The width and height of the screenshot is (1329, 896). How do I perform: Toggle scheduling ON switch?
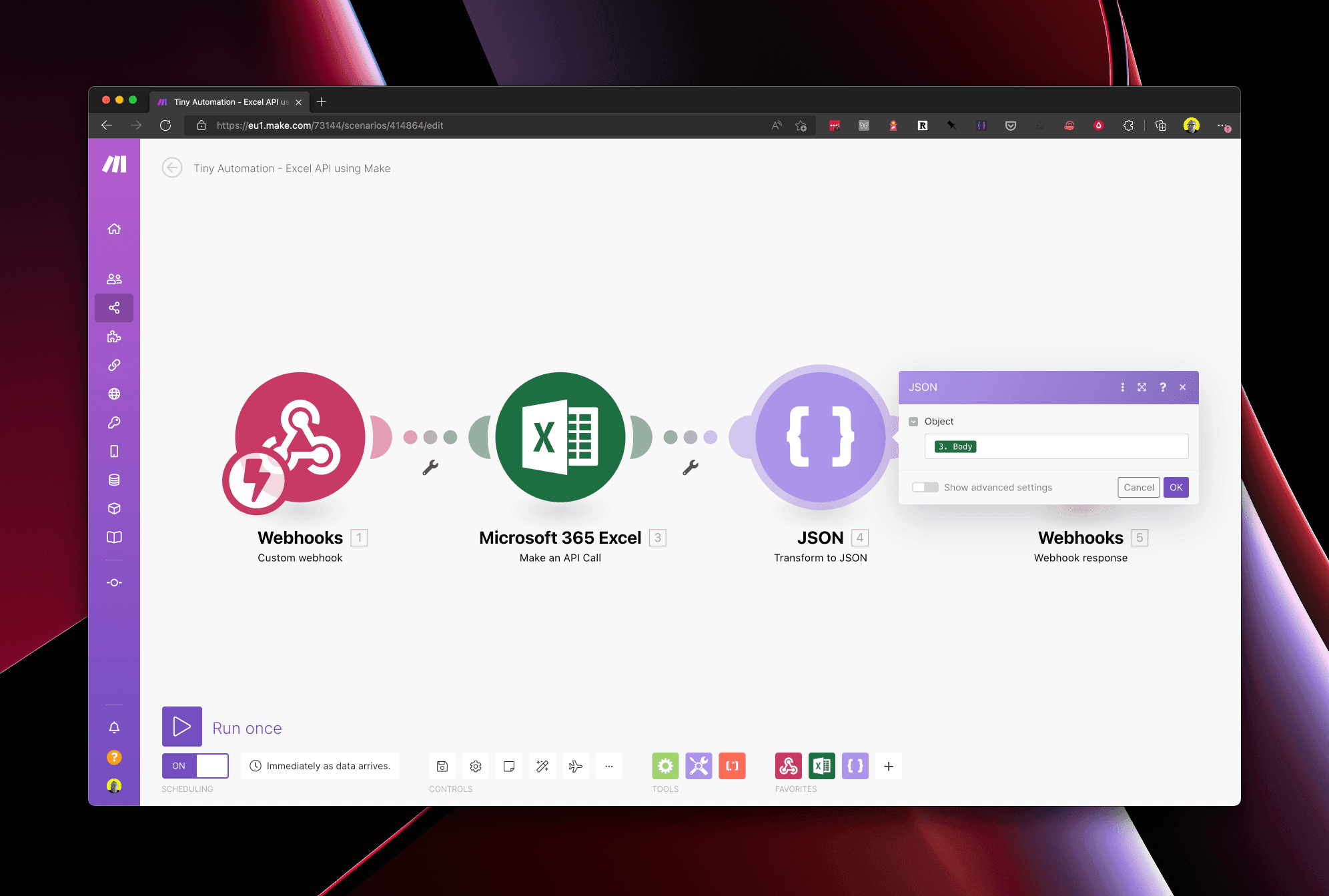coord(195,766)
